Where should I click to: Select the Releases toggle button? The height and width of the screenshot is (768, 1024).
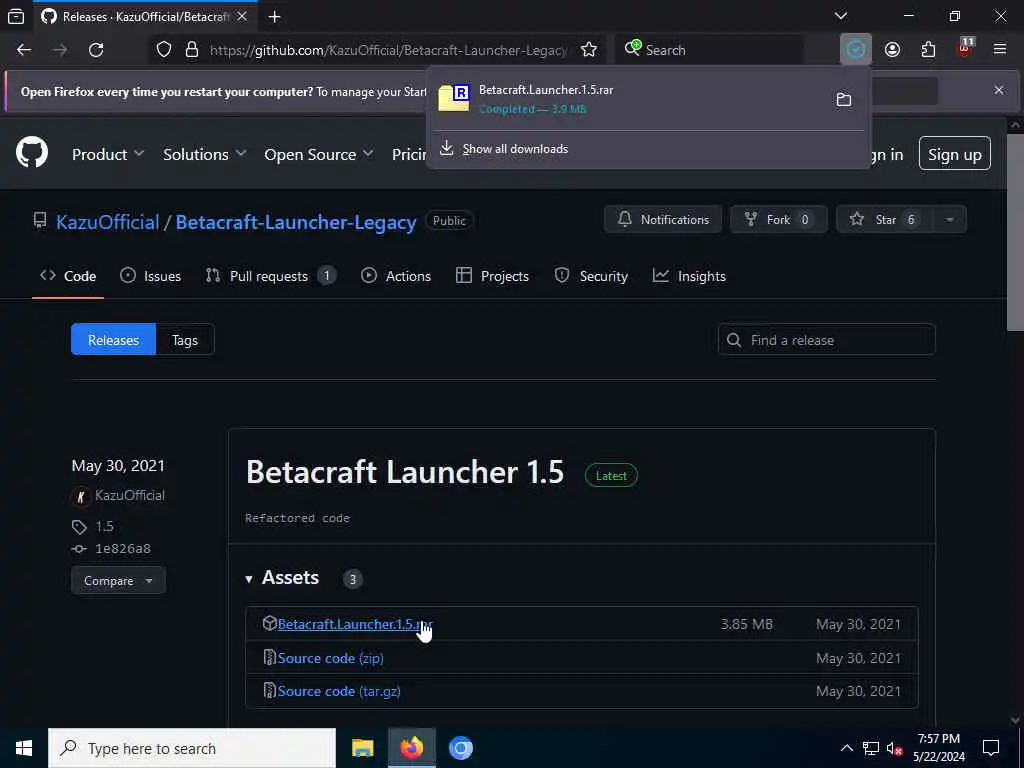click(x=114, y=340)
